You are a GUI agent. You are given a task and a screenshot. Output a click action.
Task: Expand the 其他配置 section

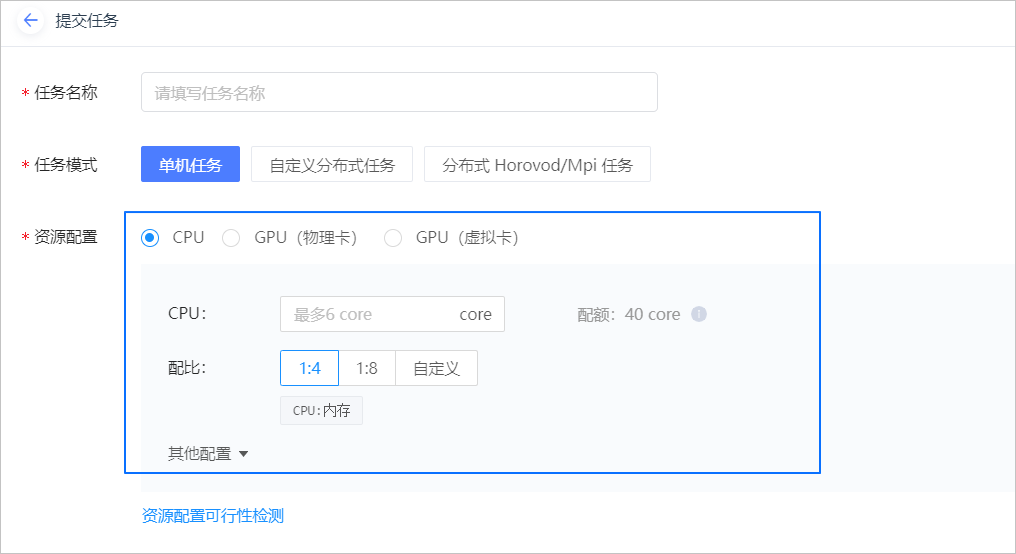tap(208, 454)
